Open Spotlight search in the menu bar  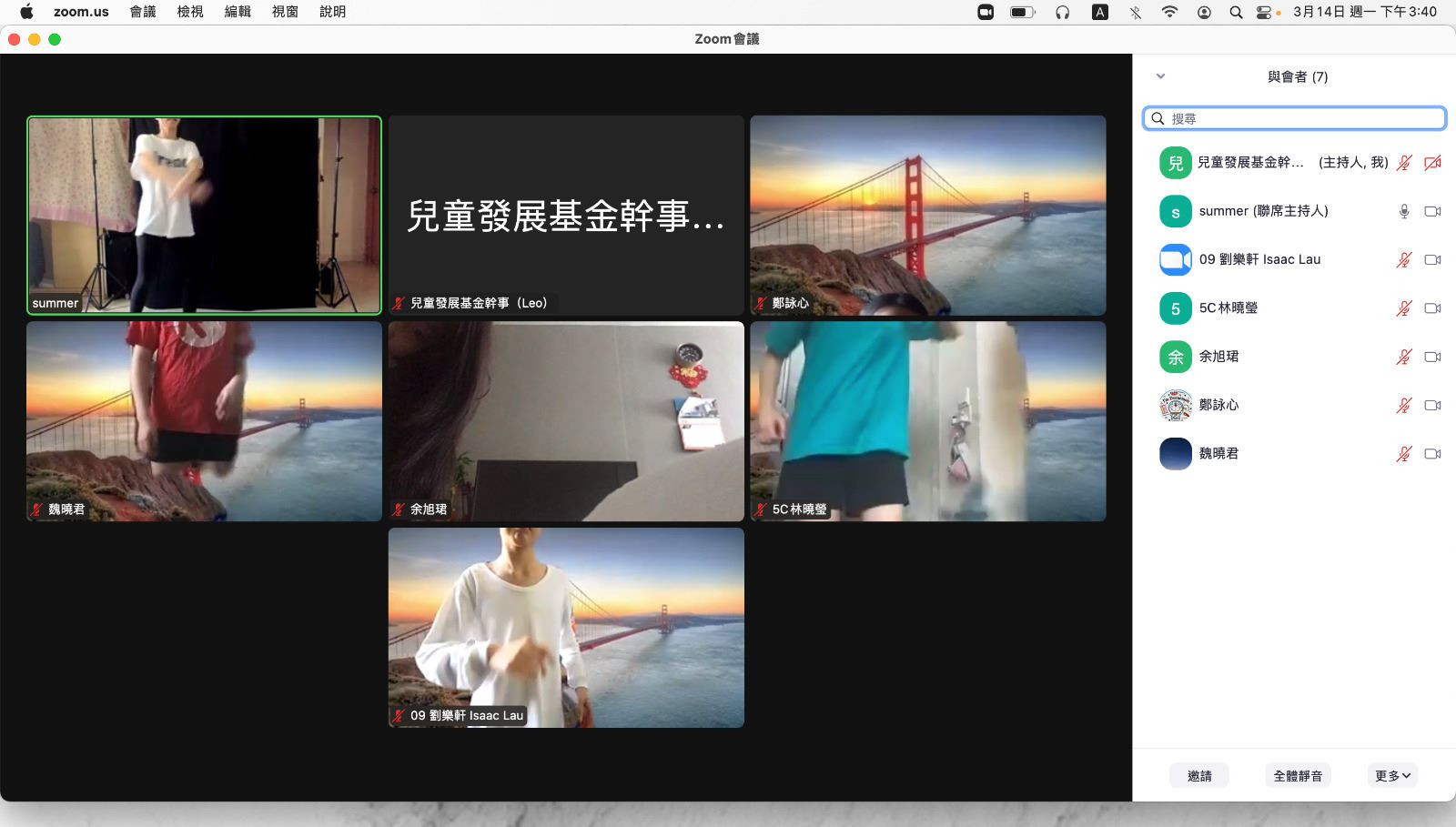(1235, 12)
